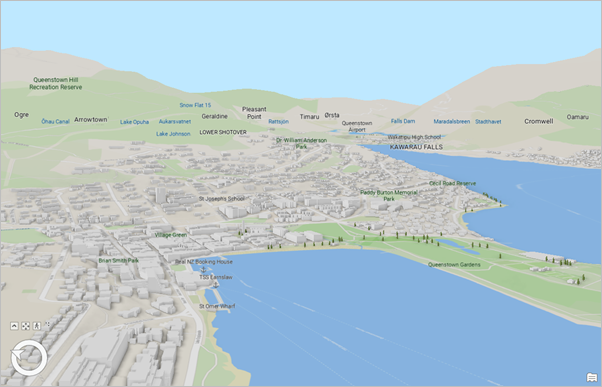Select the KAWARAU FALLS label
The height and width of the screenshot is (387, 602).
point(416,147)
